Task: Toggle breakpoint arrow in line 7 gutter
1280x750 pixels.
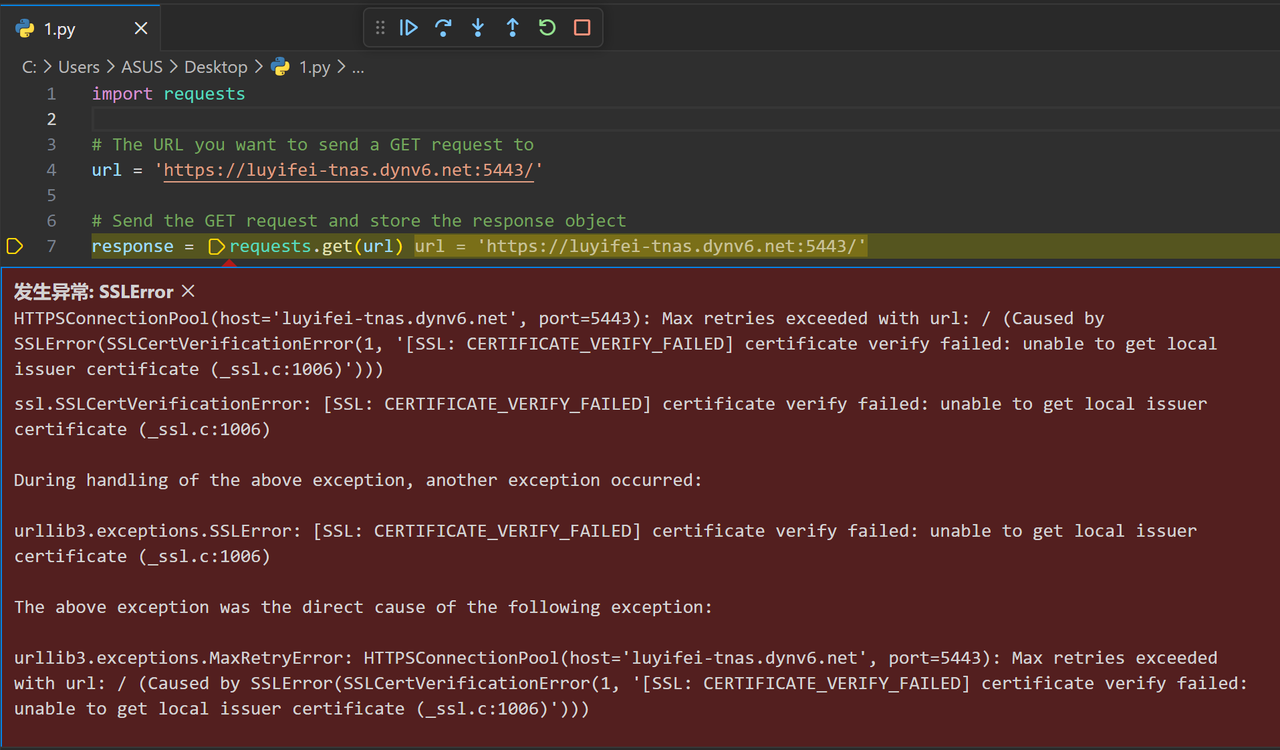Action: tap(14, 246)
